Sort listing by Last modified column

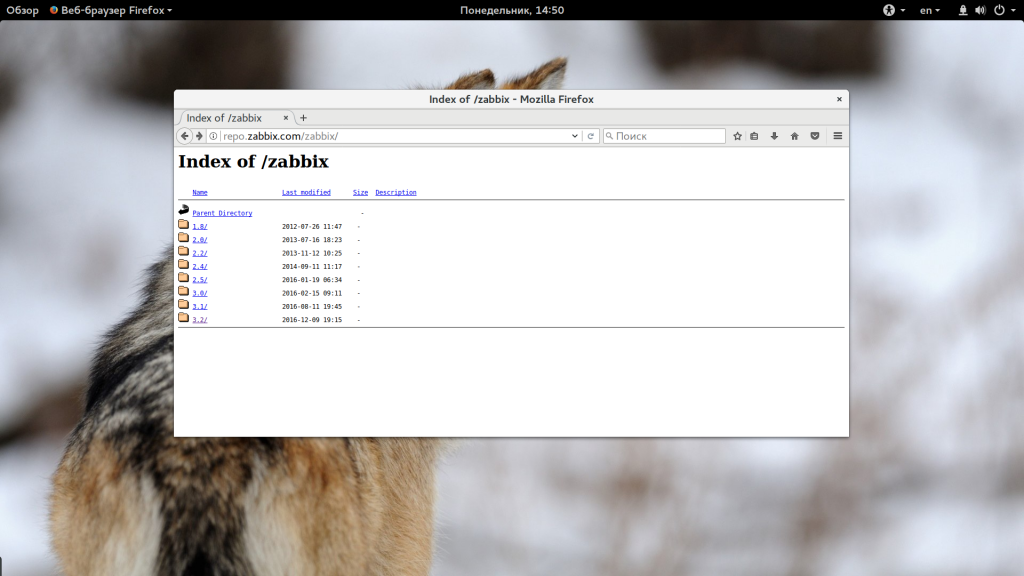(306, 192)
